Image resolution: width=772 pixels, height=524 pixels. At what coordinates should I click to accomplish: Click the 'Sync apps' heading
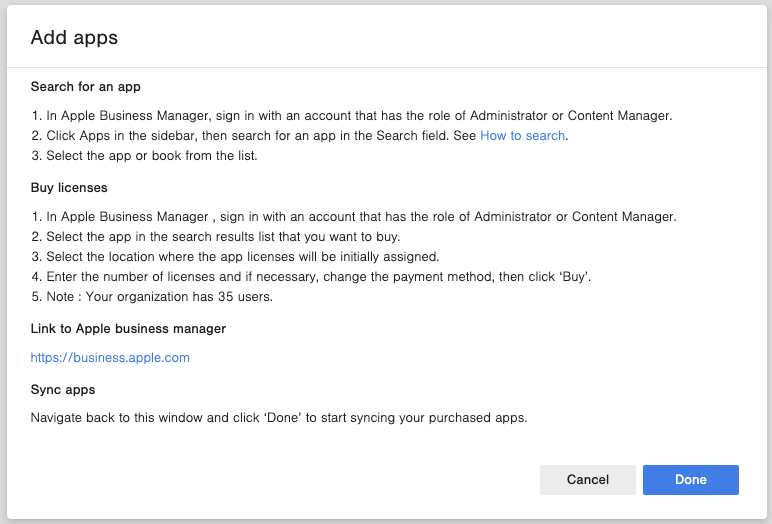(x=63, y=390)
